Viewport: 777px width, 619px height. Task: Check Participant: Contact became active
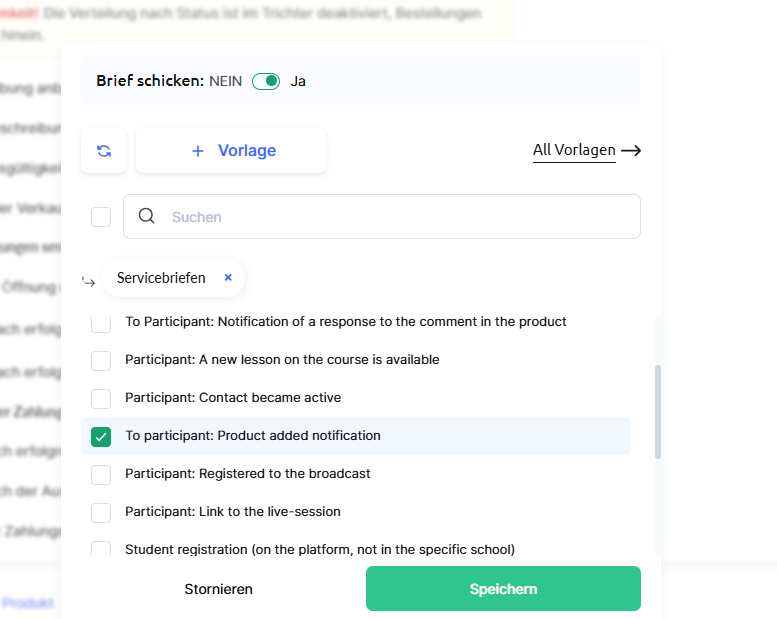point(101,399)
